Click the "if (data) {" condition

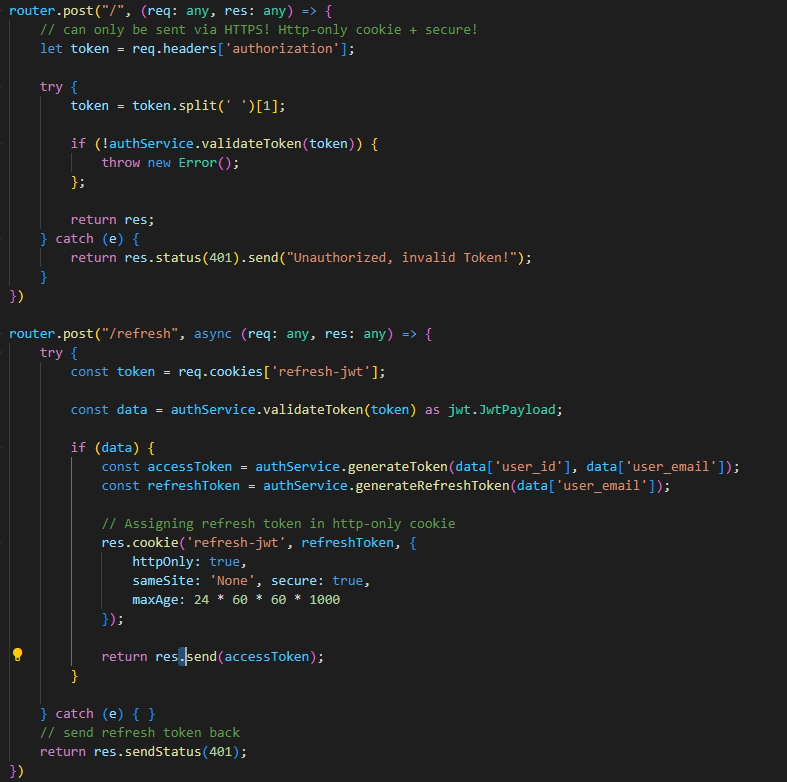(112, 448)
